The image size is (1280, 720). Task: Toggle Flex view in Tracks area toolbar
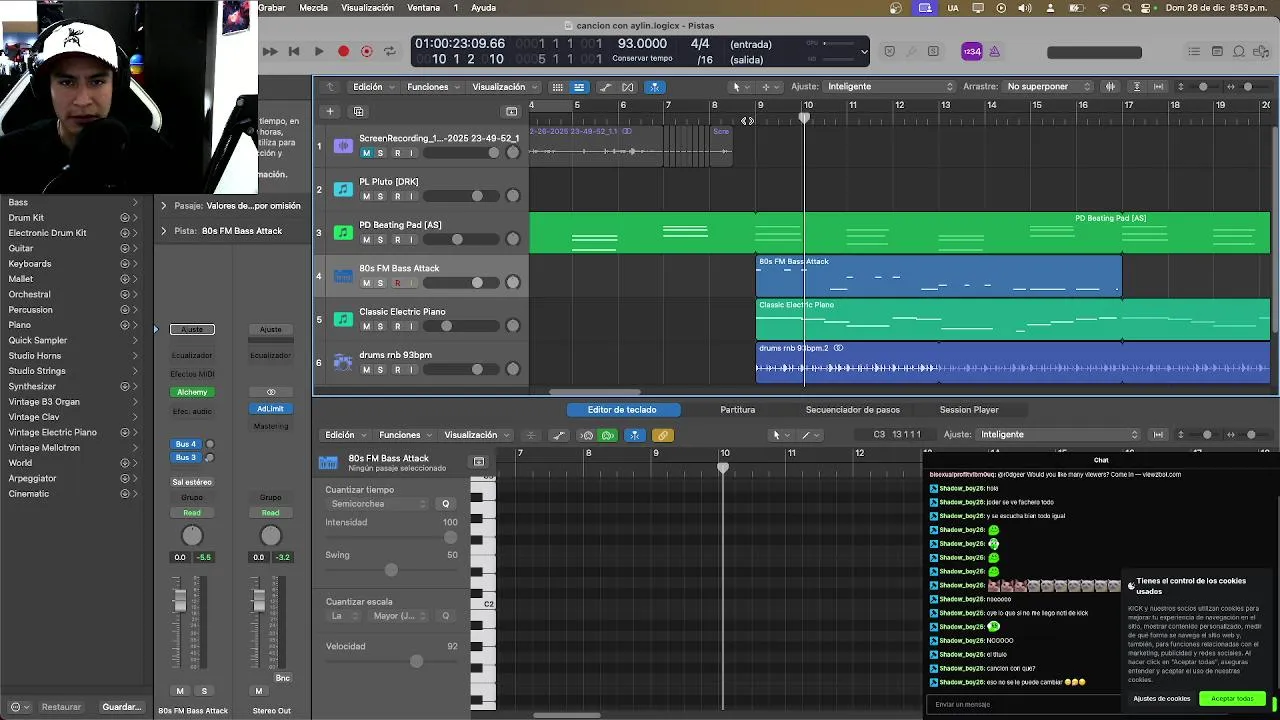pos(628,87)
